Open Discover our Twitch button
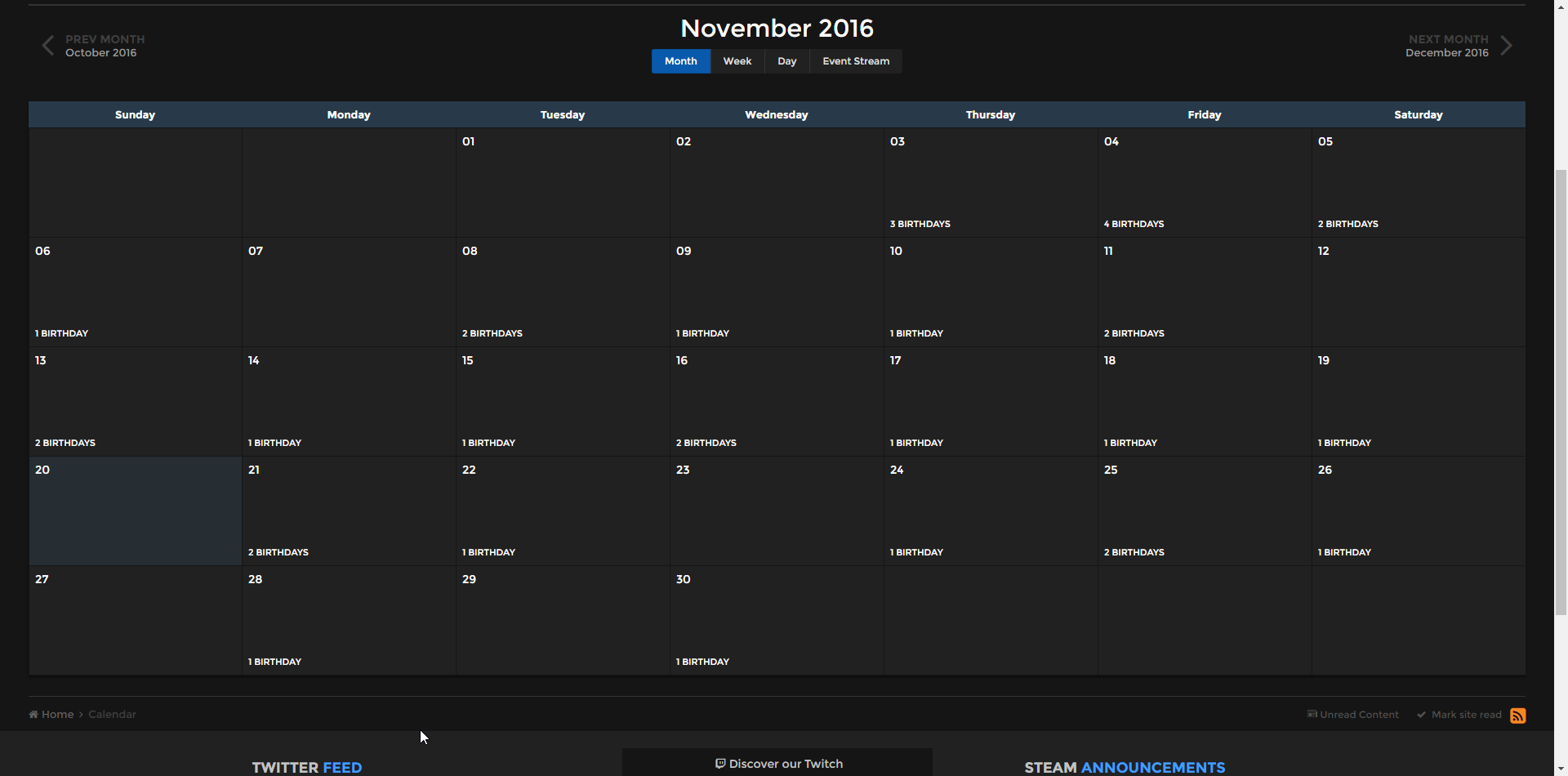This screenshot has width=1568, height=776. click(777, 764)
